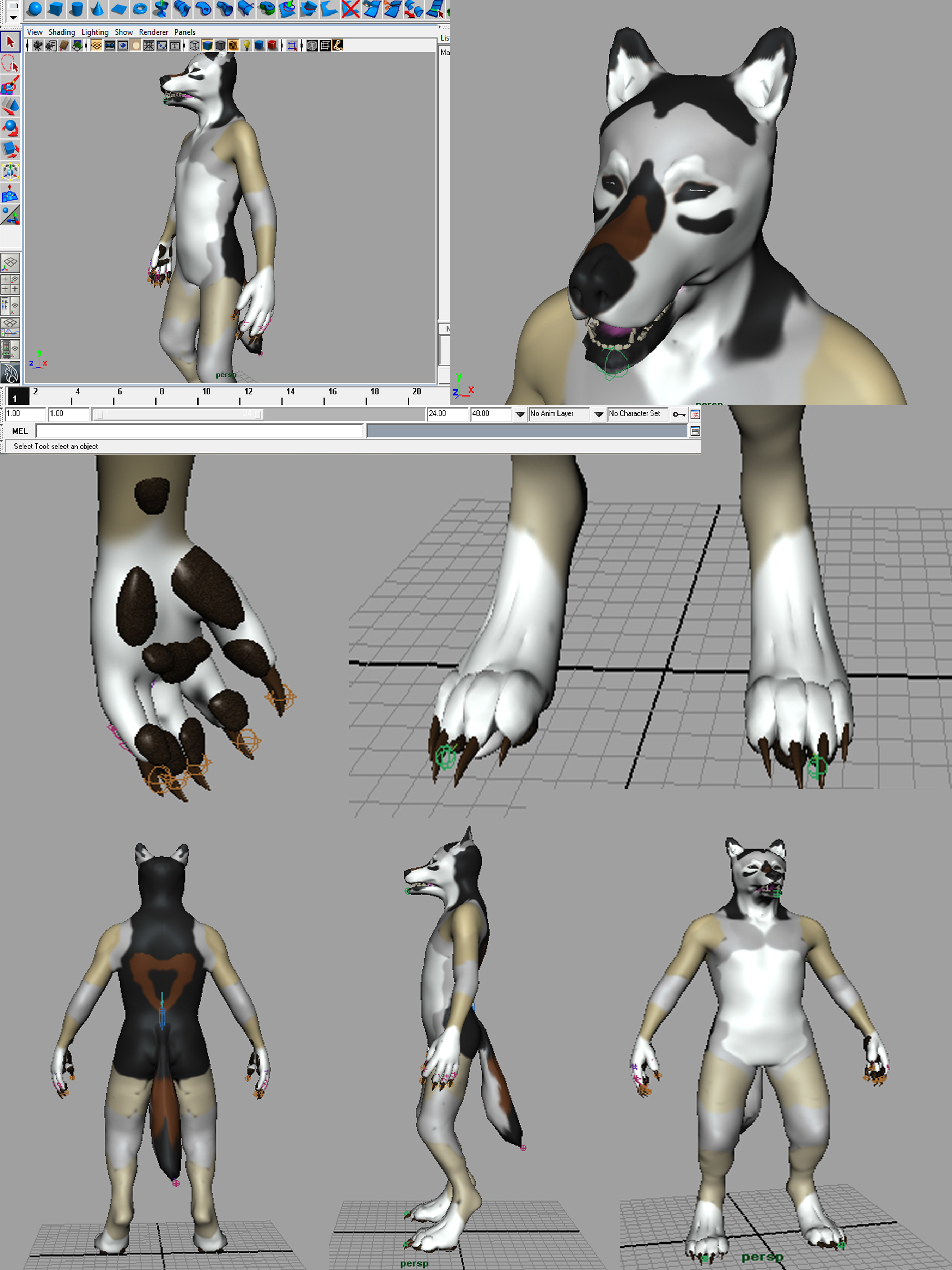This screenshot has height=1270, width=952.
Task: Click the MEL script language button
Action: click(x=20, y=431)
